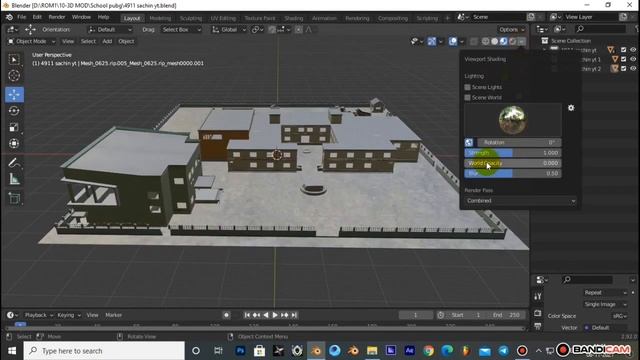The width and height of the screenshot is (640, 360).
Task: Open the Global transform orientation dropdown
Action: 229,30
